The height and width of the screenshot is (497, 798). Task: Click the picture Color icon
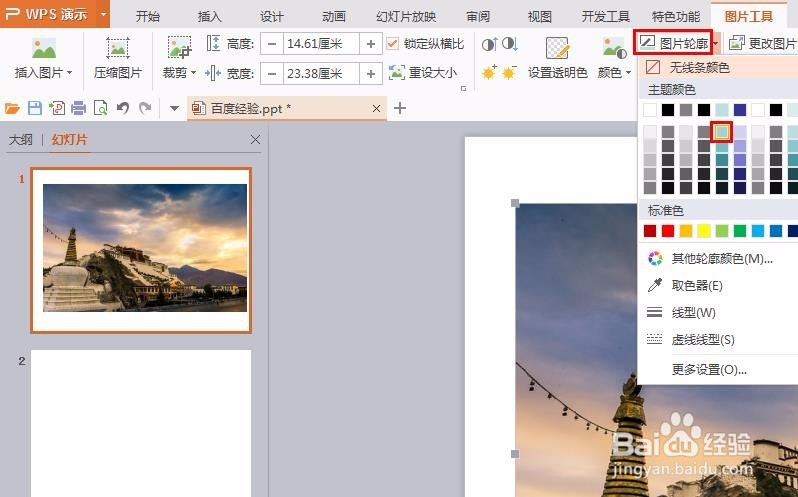[614, 49]
